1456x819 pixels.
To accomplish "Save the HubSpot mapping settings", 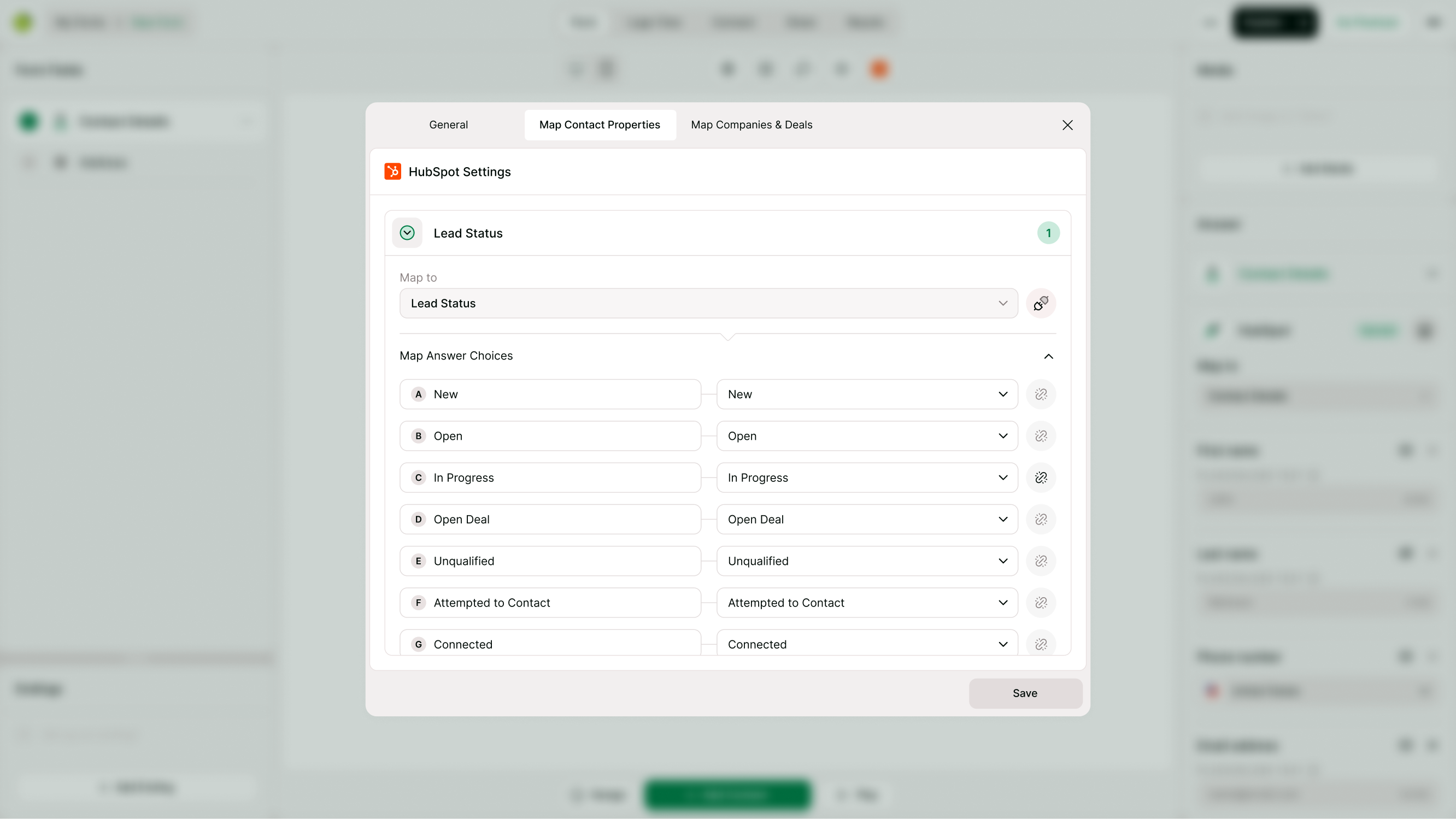I will pyautogui.click(x=1025, y=693).
